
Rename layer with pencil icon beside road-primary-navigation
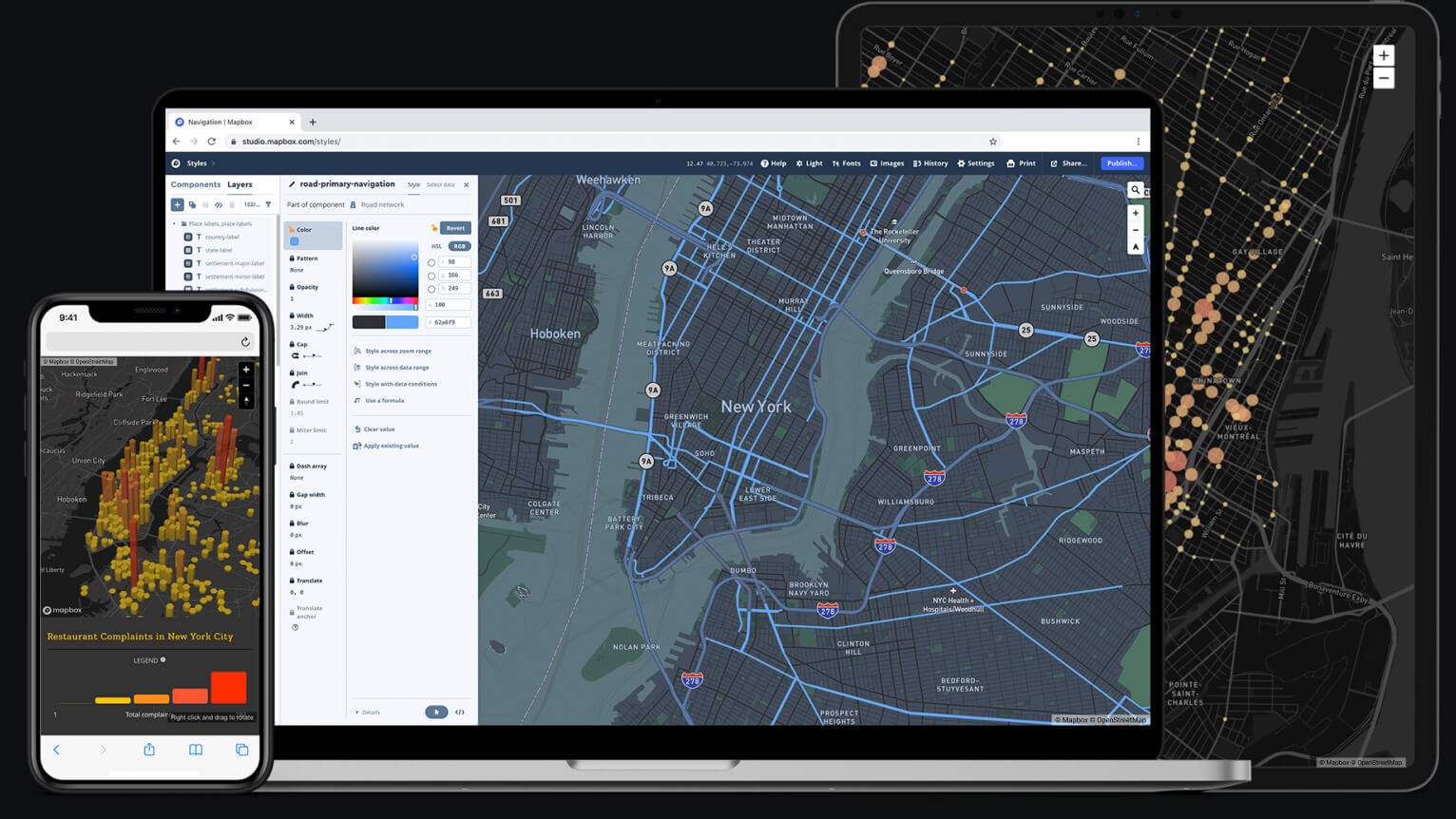(x=292, y=184)
